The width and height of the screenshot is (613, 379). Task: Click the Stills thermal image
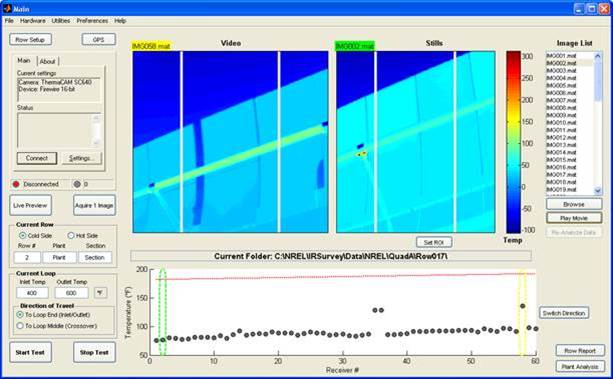416,142
